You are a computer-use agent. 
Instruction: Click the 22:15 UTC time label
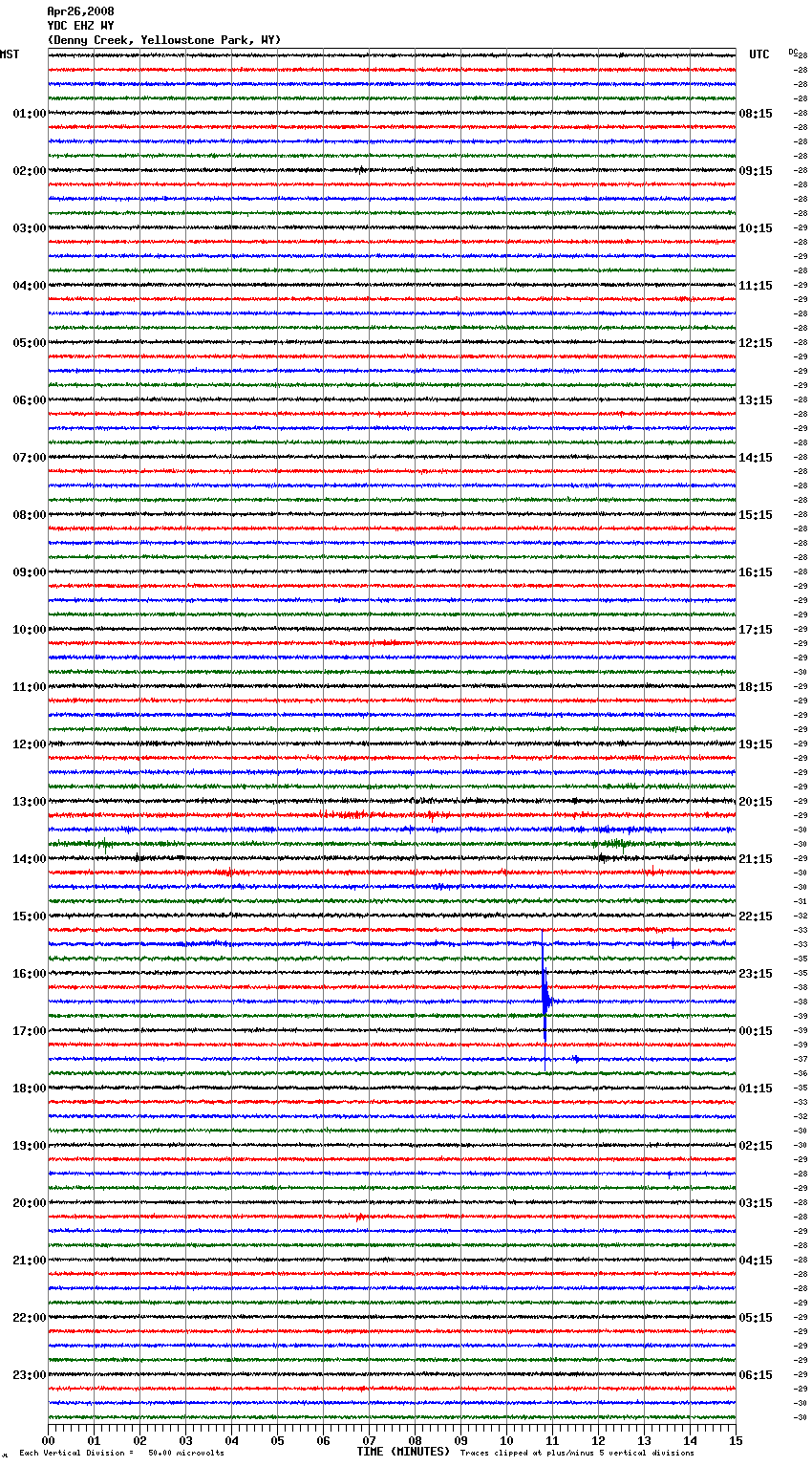click(x=756, y=916)
